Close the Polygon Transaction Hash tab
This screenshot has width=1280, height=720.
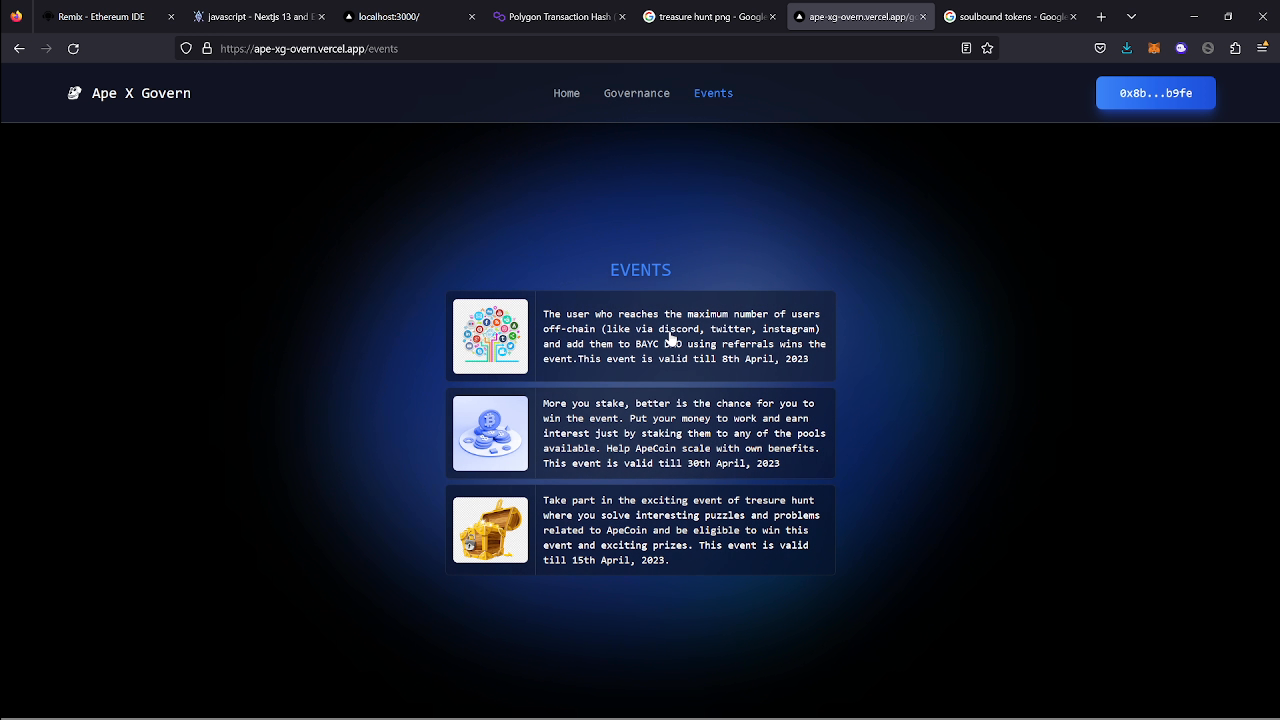[622, 17]
